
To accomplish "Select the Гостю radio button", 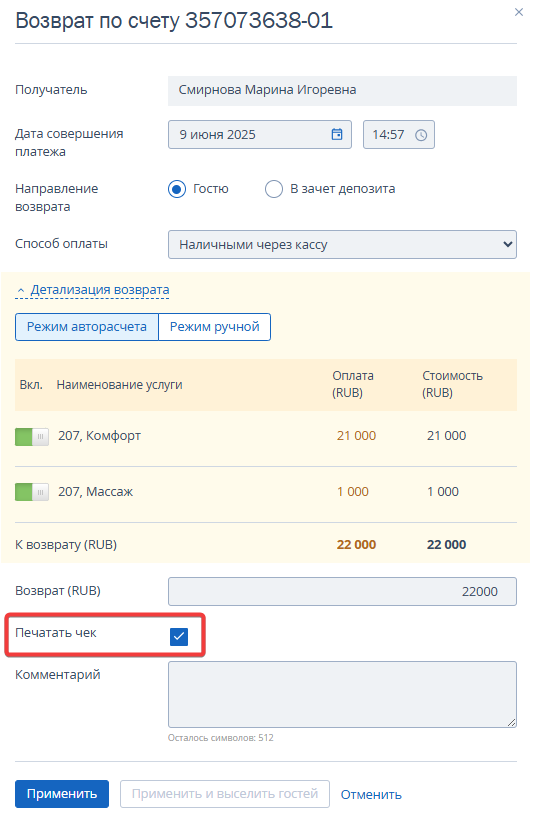I will click(x=177, y=189).
